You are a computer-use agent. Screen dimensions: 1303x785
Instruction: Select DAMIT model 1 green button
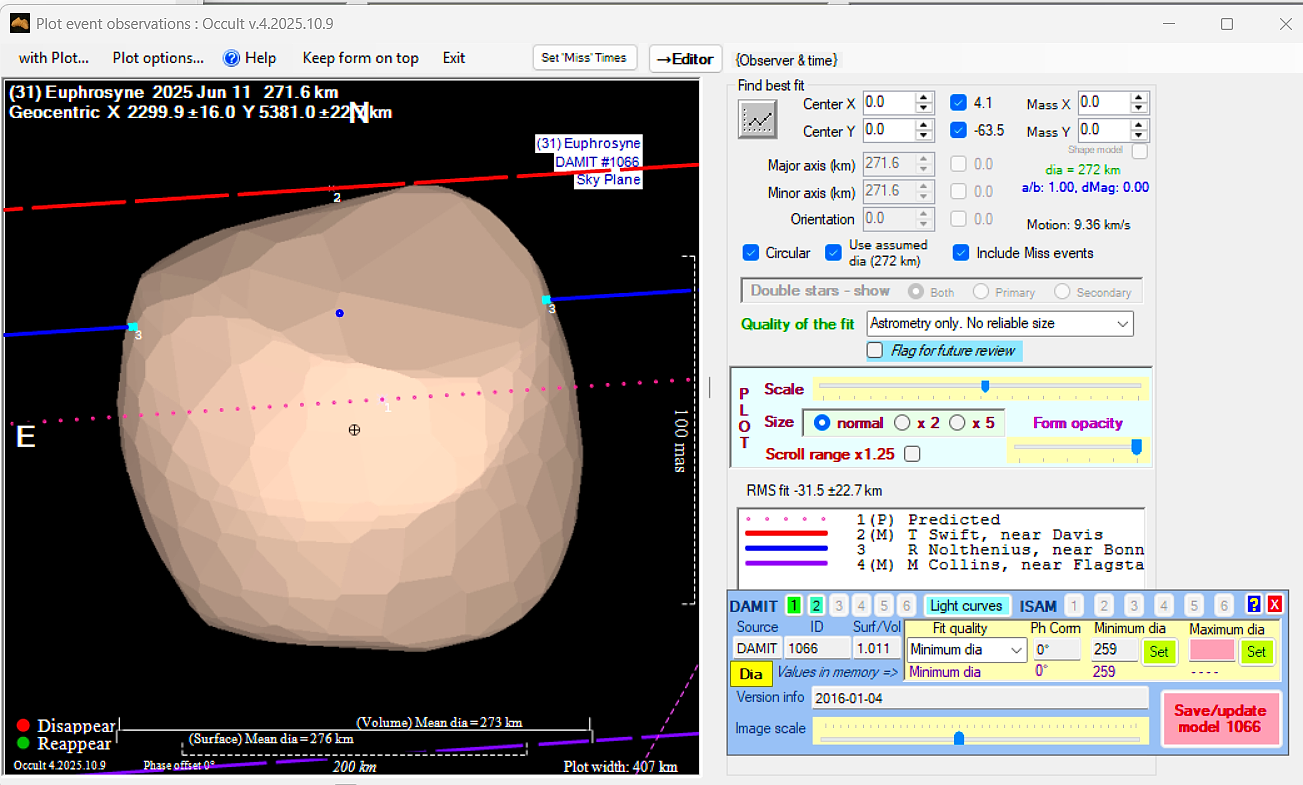pyautogui.click(x=794, y=605)
